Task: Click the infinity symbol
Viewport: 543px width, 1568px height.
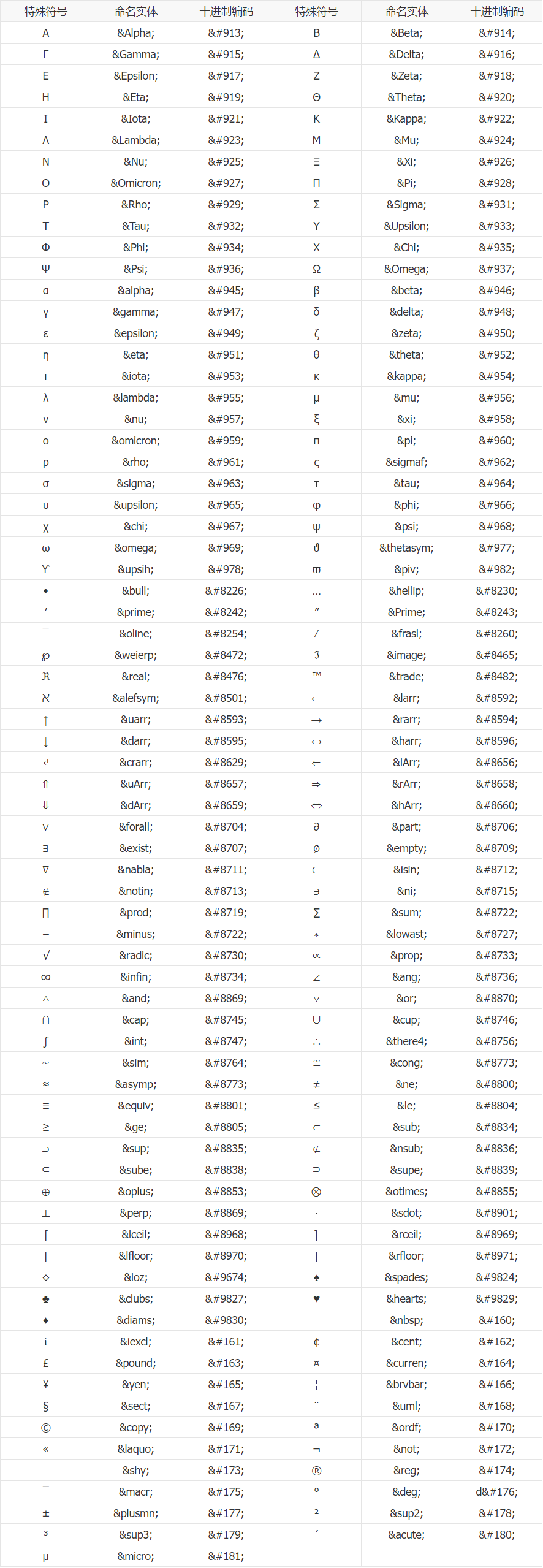Action: click(45, 977)
